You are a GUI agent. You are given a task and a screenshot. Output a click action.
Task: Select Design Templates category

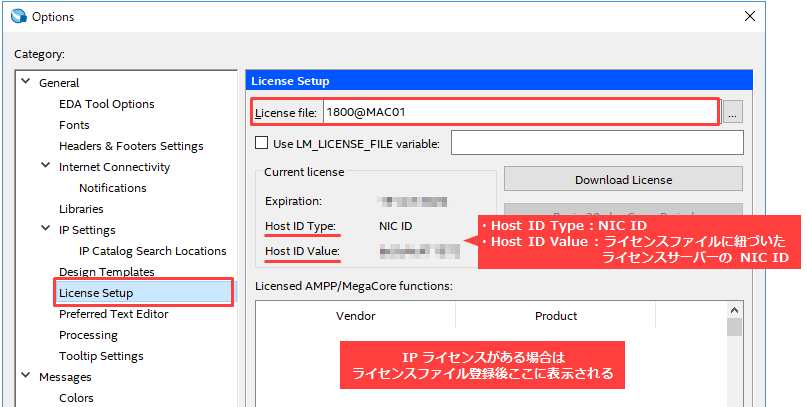[107, 272]
